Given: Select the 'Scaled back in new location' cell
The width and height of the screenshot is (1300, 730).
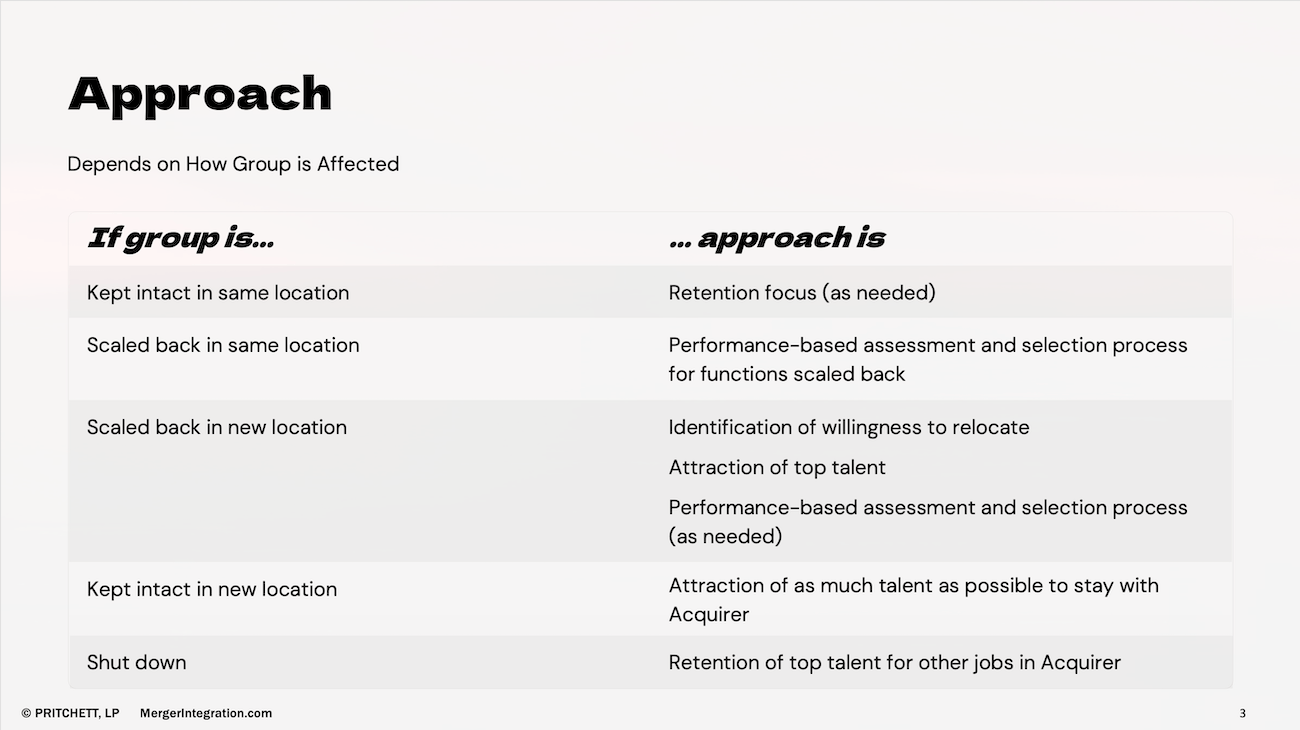Looking at the screenshot, I should [217, 427].
